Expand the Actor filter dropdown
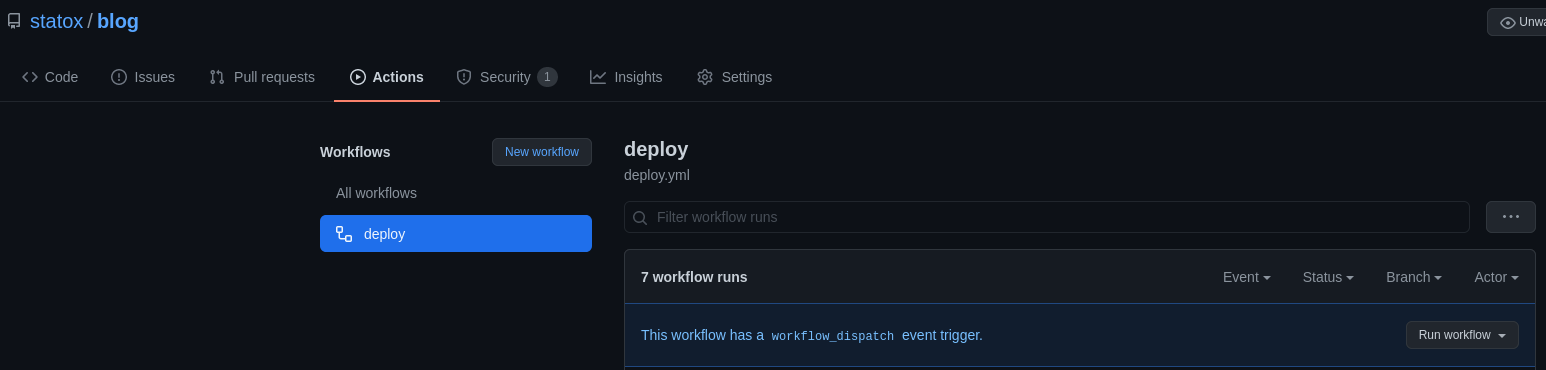This screenshot has width=1546, height=370. (x=1497, y=277)
